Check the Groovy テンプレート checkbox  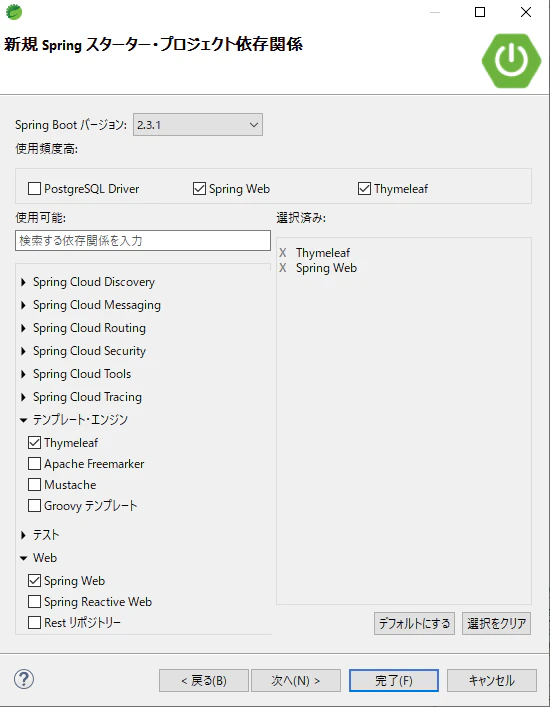coord(34,505)
